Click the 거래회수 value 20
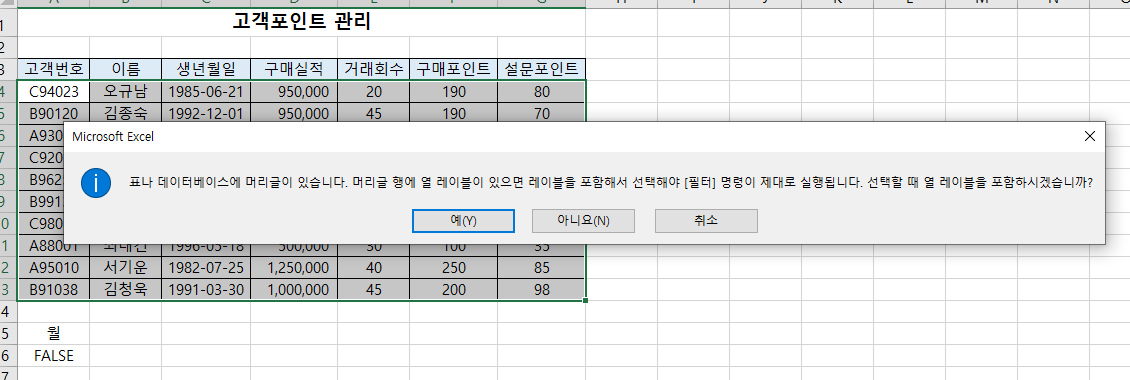The image size is (1130, 380). click(373, 92)
